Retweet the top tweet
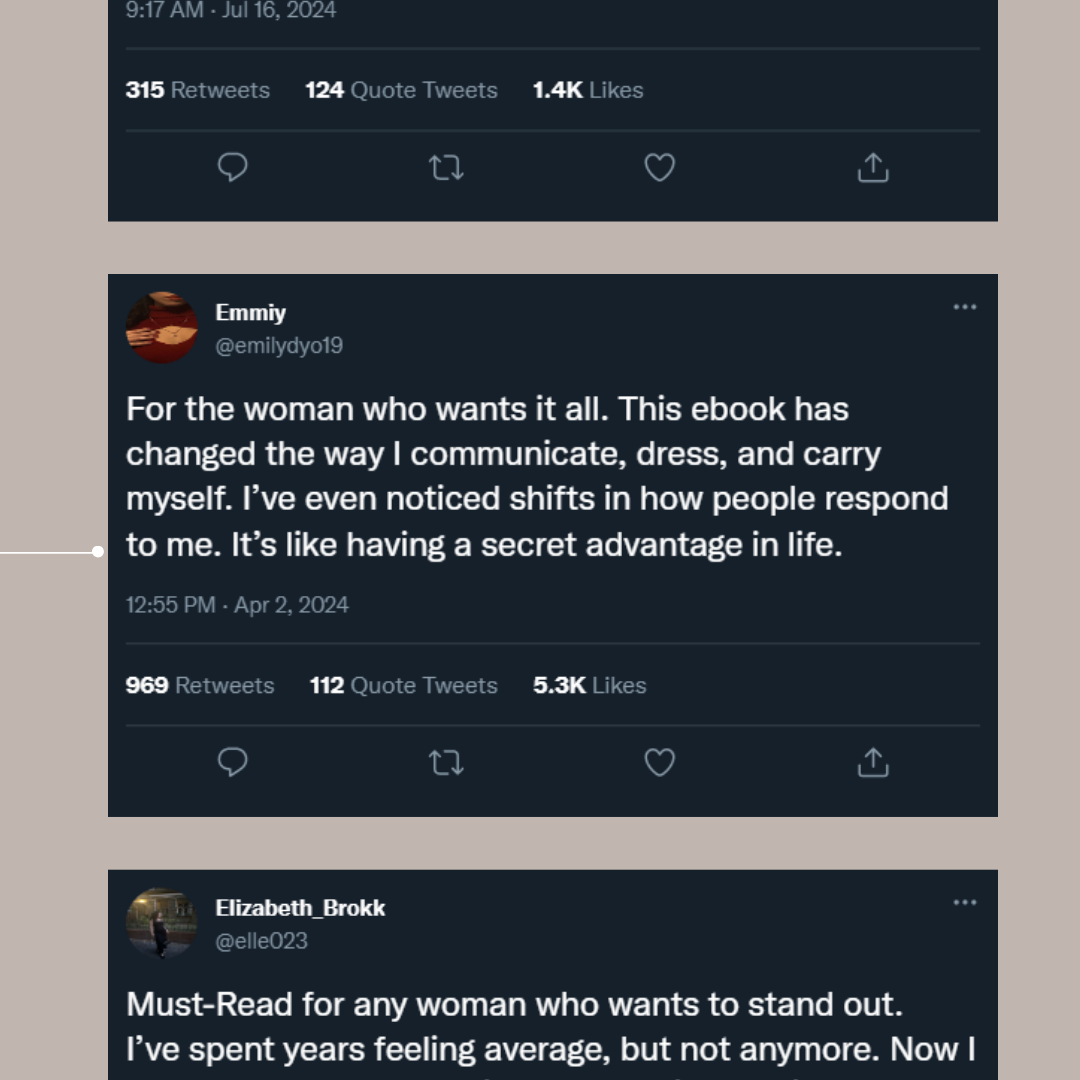The height and width of the screenshot is (1080, 1080). [446, 167]
